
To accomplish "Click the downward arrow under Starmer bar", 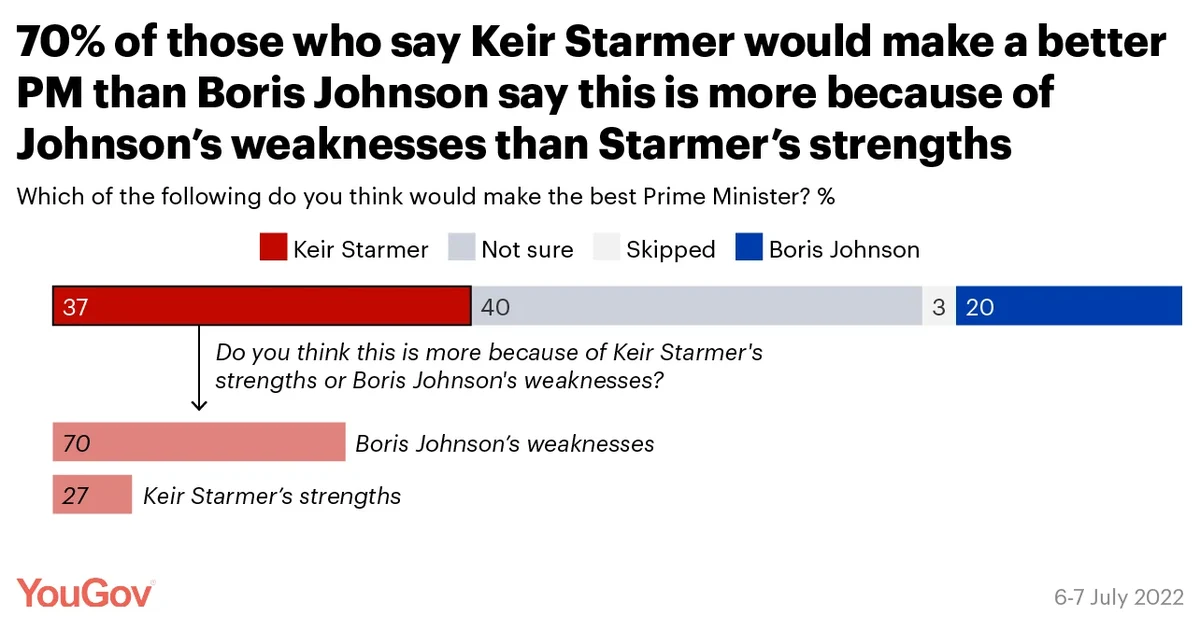I will [x=199, y=367].
